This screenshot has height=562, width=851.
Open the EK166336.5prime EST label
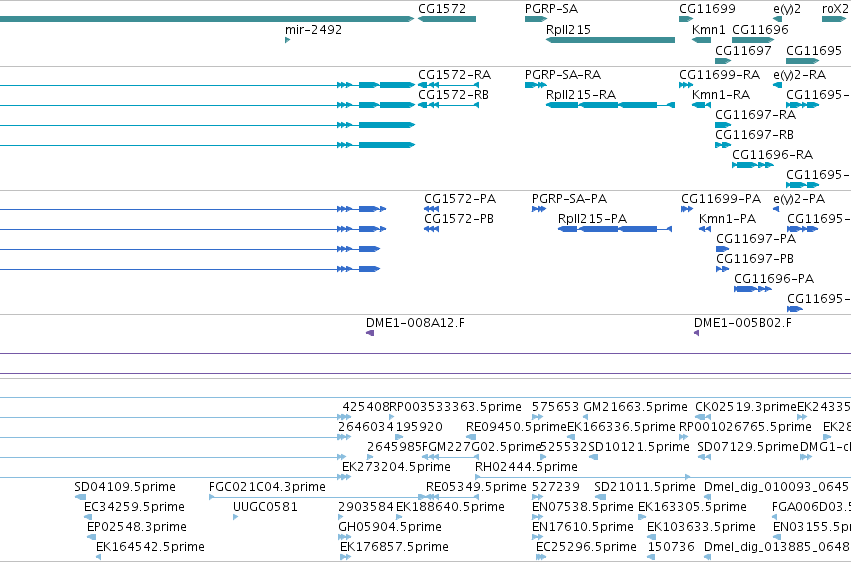click(621, 427)
